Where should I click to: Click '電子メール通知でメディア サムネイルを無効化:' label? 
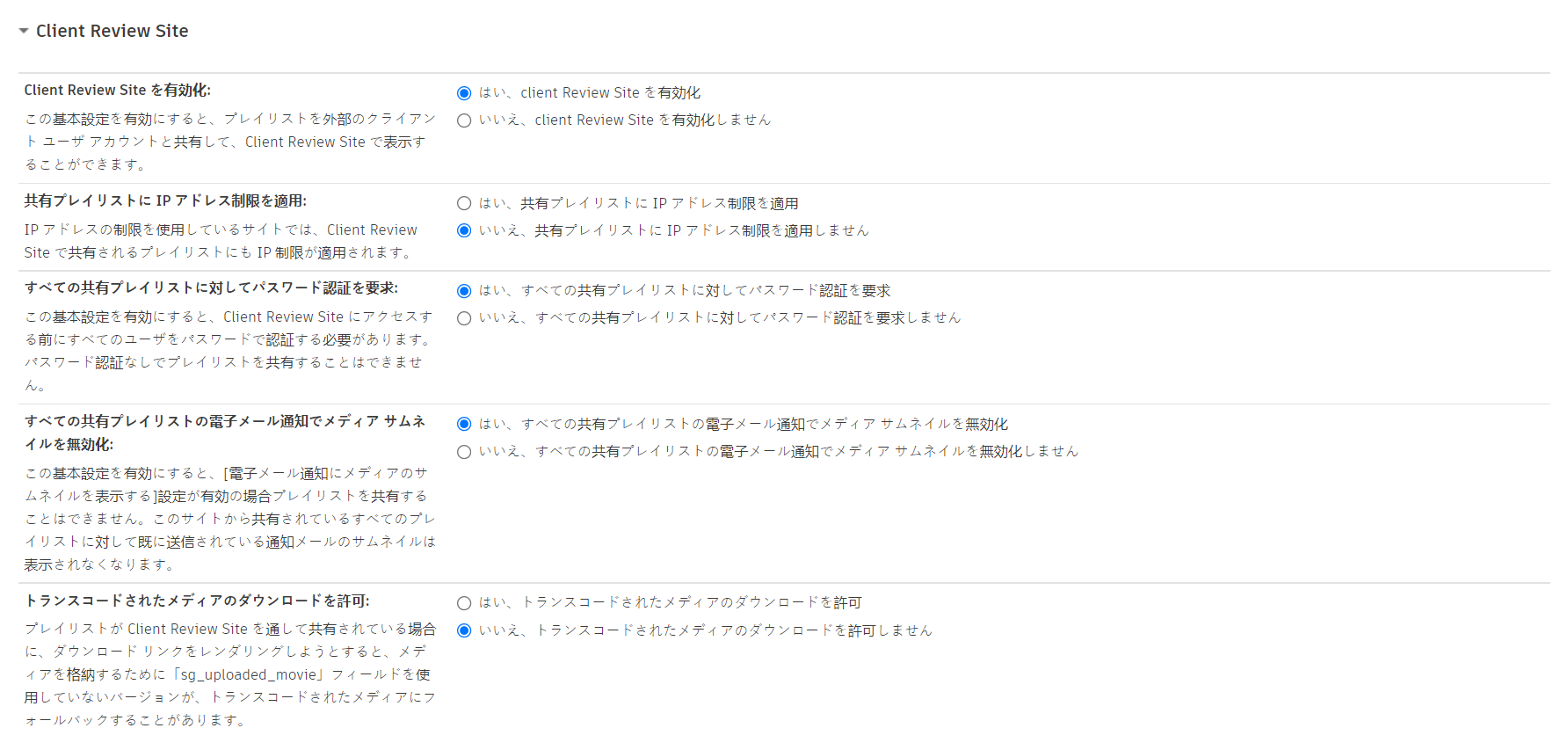(x=225, y=433)
